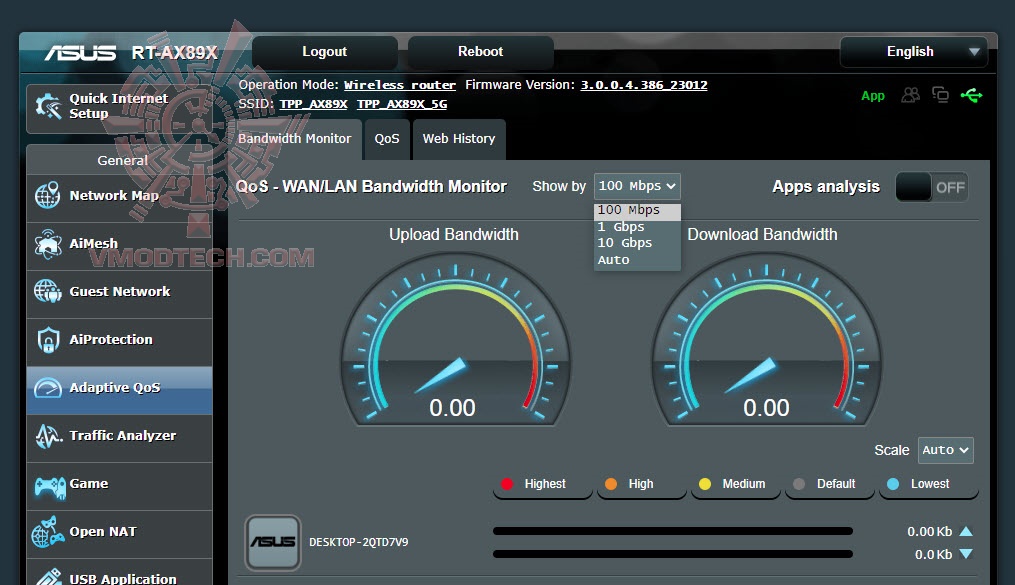Click the Reboot button
Screen dimensions: 1015x585
point(479,51)
